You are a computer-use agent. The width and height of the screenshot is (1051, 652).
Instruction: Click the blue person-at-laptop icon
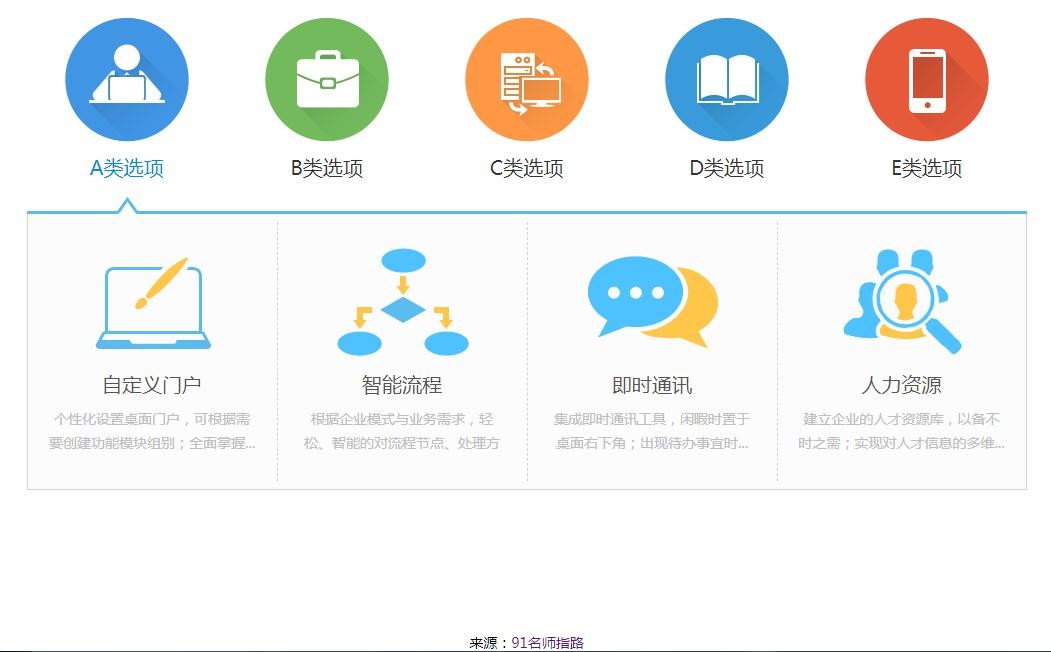coord(127,80)
